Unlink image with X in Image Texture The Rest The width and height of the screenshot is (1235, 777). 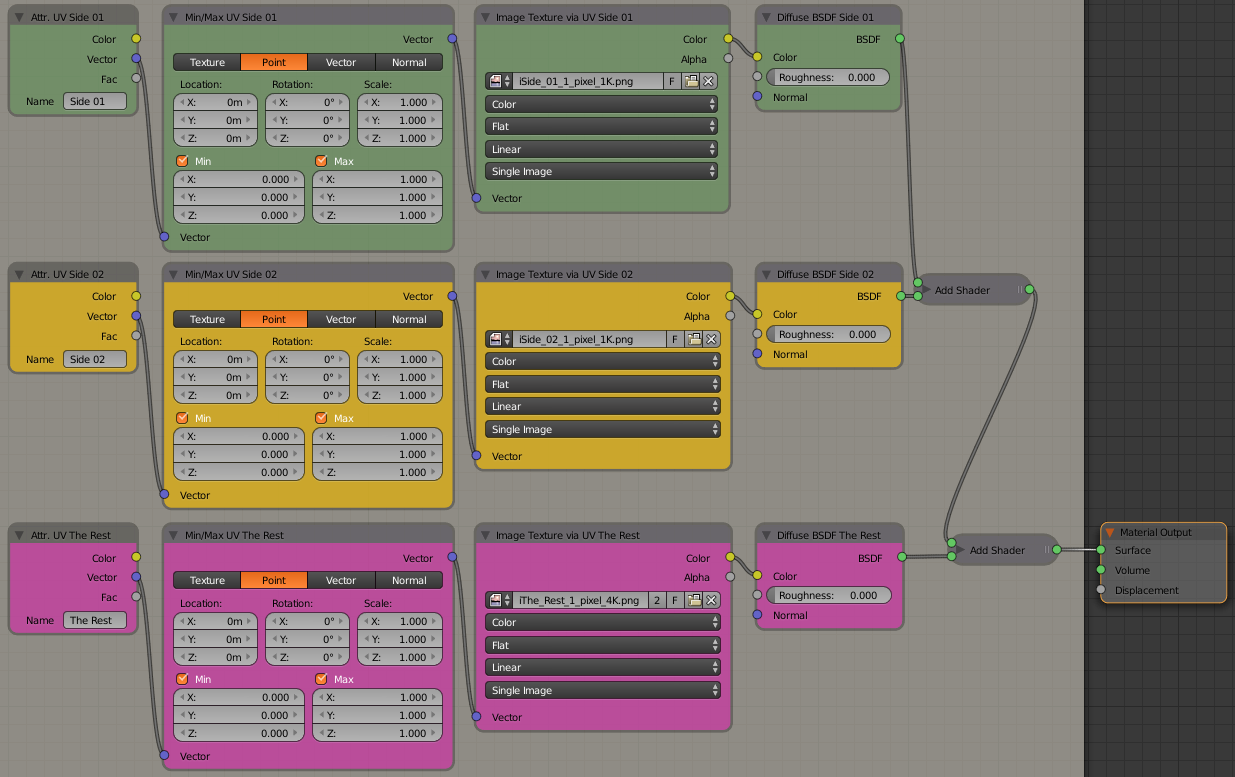710,600
